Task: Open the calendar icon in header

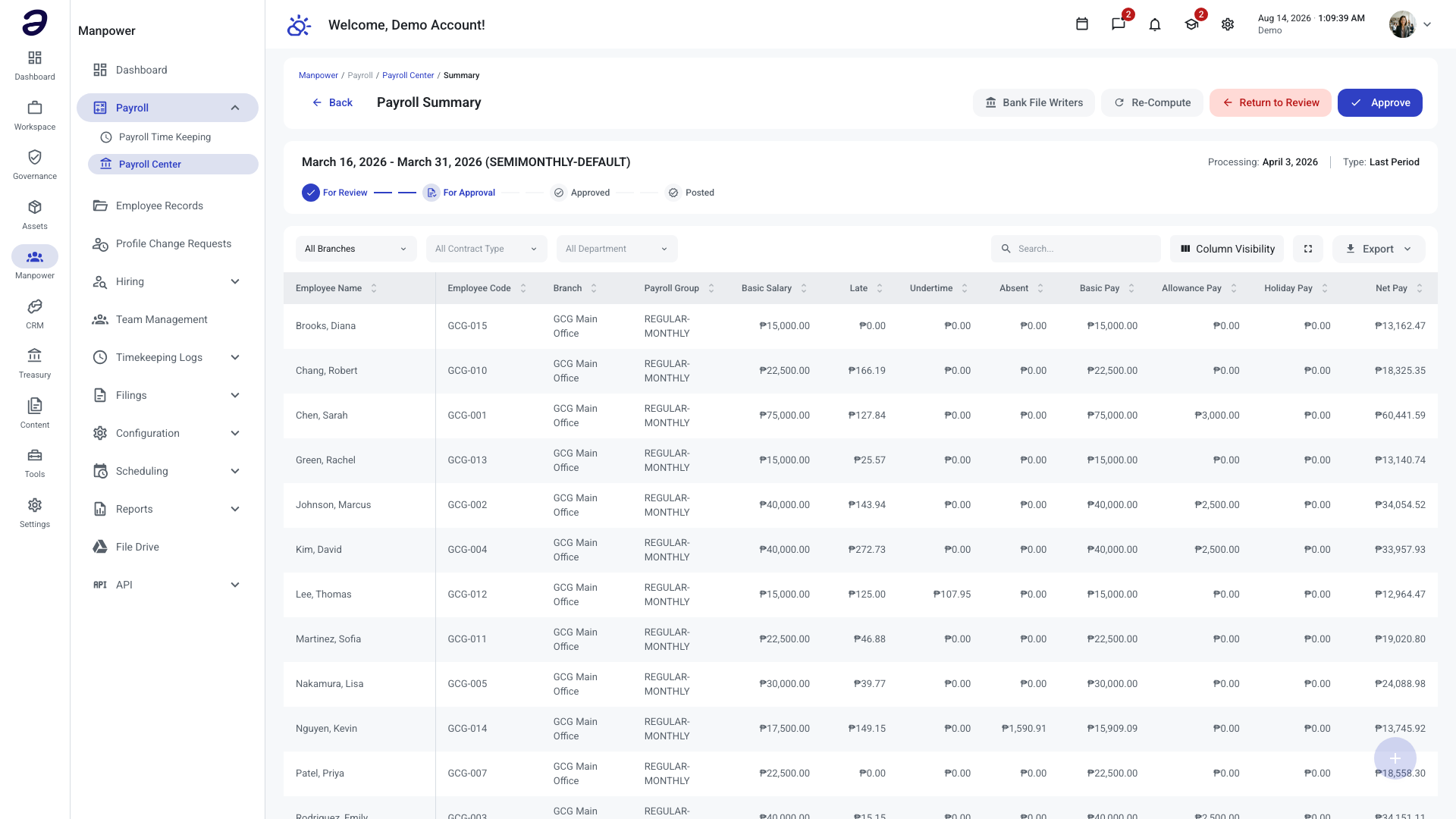Action: point(1082,24)
